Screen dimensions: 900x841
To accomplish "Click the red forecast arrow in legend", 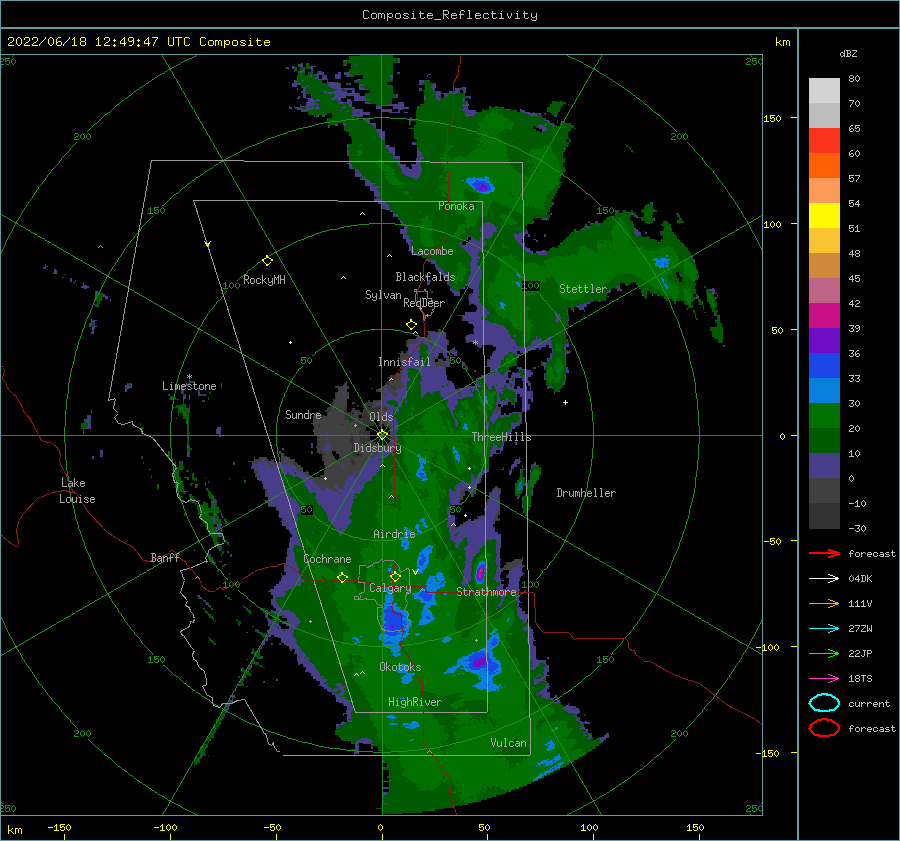I will [824, 553].
